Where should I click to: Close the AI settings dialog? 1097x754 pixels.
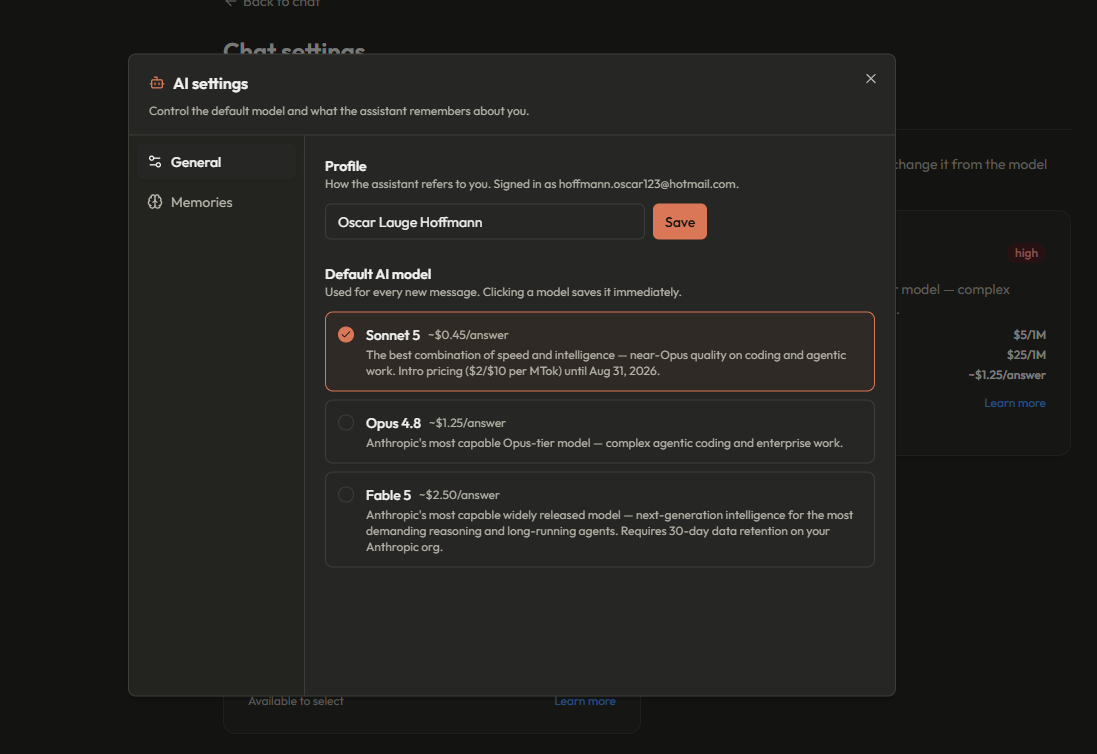click(870, 78)
